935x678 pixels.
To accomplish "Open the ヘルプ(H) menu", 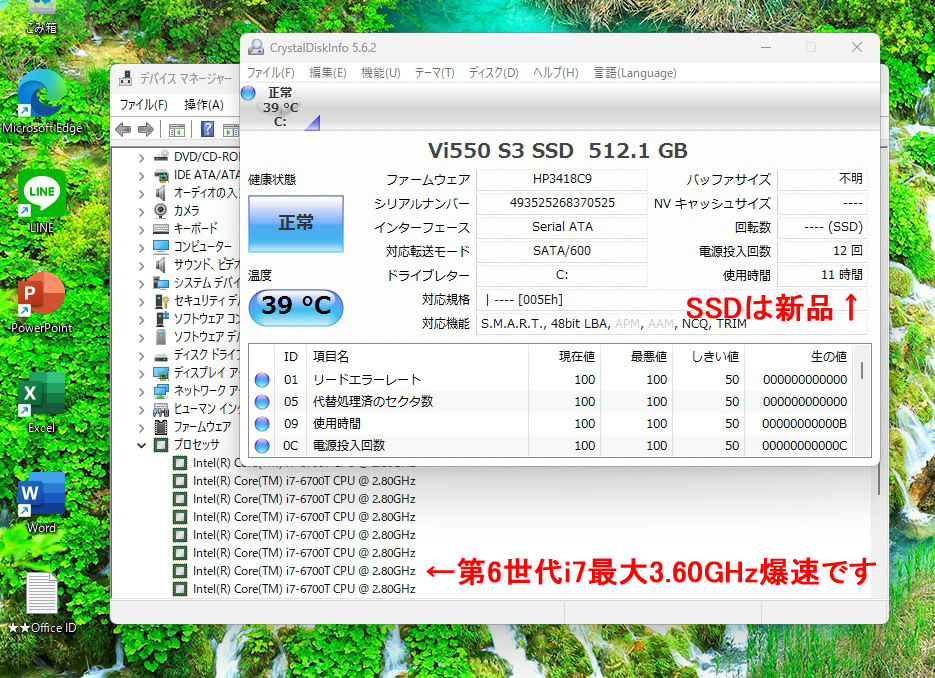I will [x=556, y=73].
